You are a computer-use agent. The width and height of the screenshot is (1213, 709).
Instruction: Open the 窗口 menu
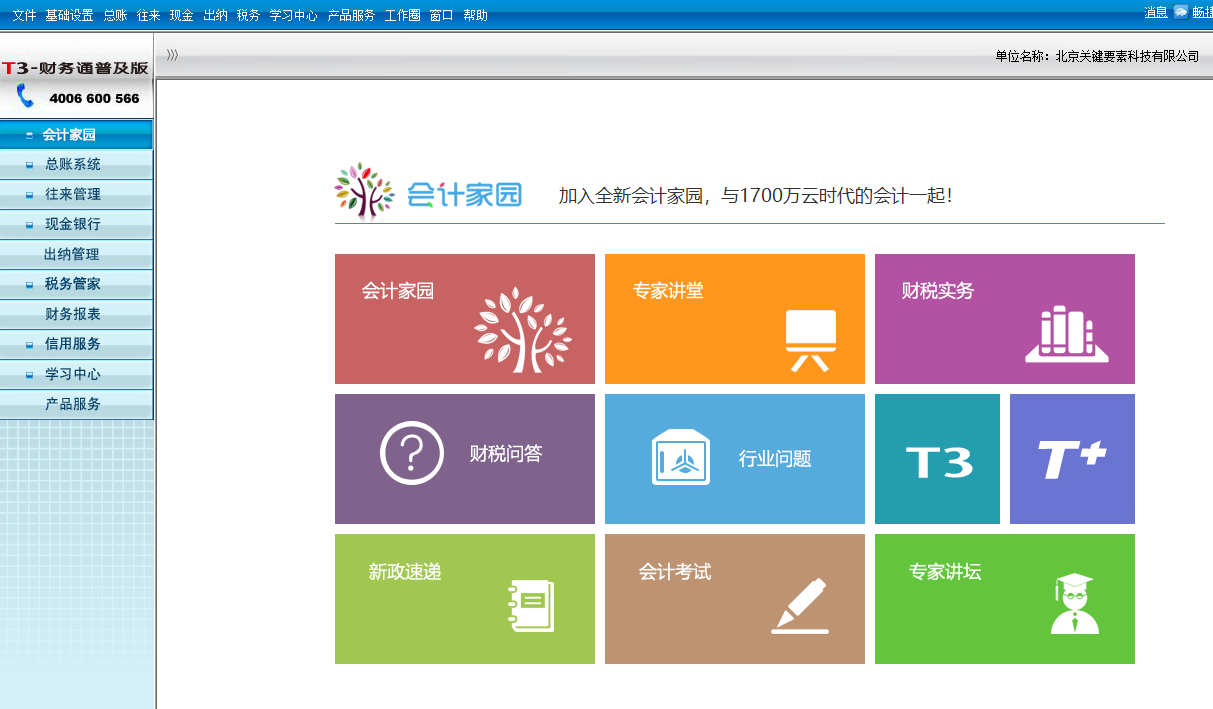tap(441, 15)
